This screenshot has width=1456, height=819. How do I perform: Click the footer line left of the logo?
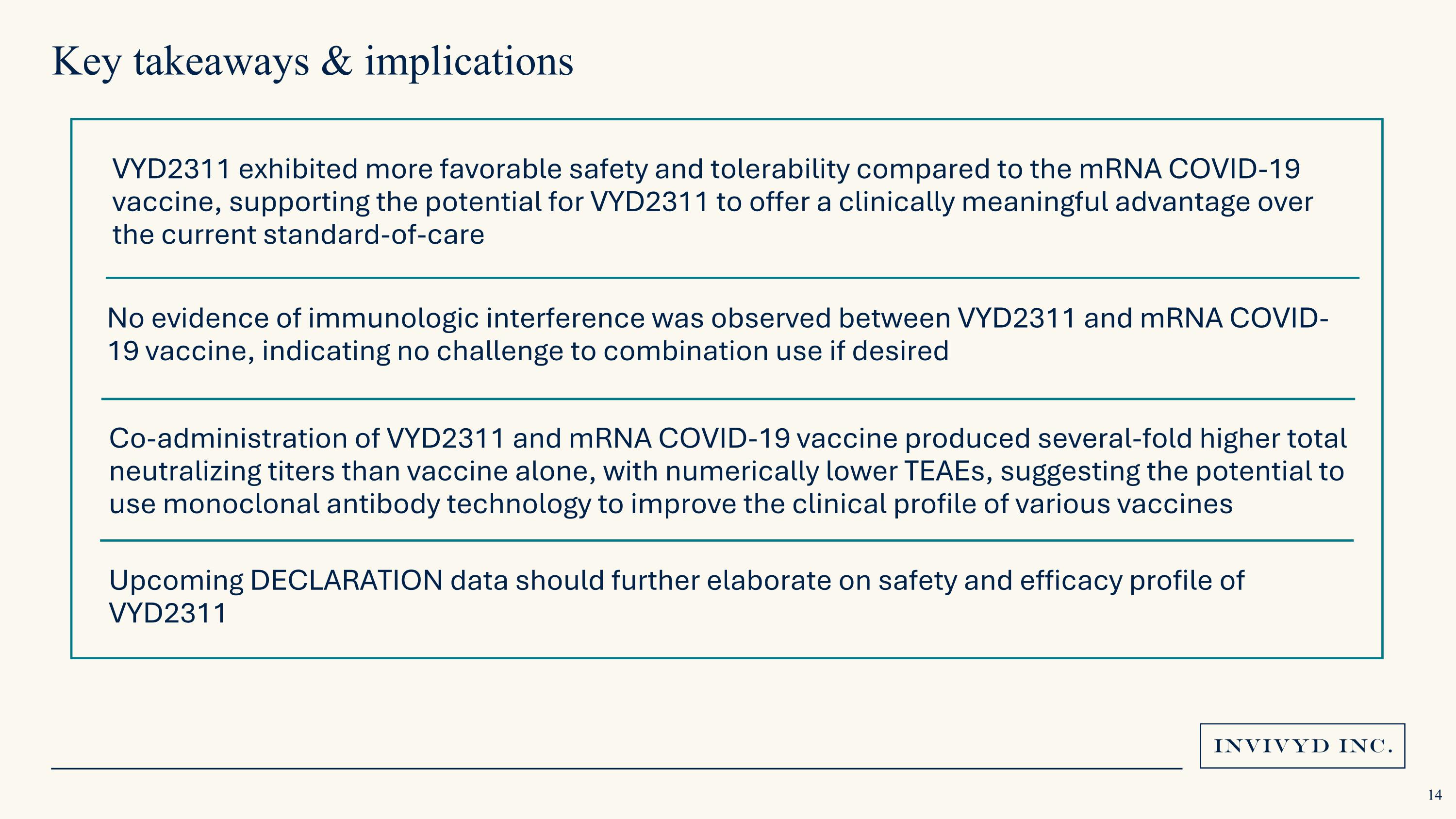[617, 768]
